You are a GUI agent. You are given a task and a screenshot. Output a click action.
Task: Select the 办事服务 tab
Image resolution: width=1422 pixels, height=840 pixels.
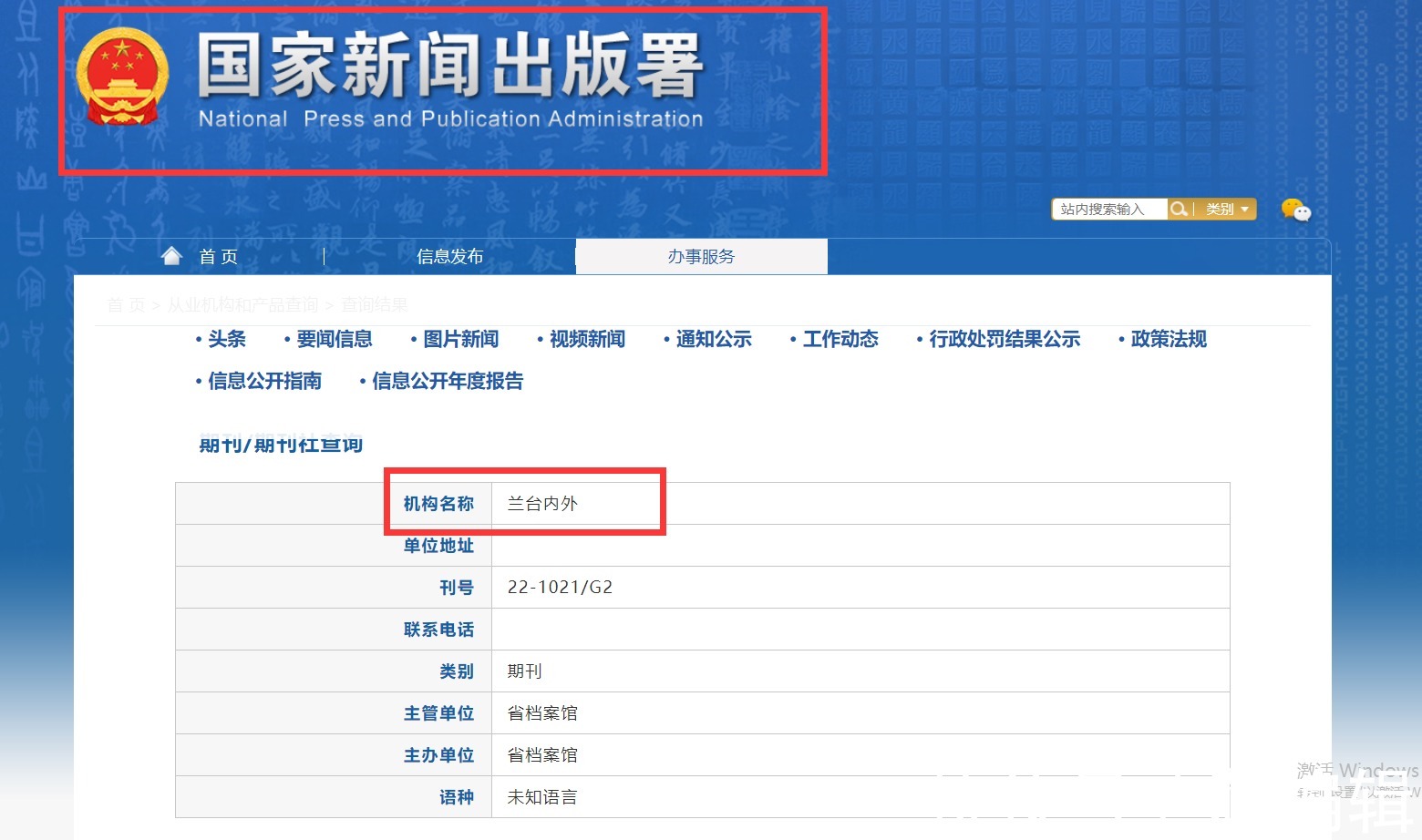[701, 257]
